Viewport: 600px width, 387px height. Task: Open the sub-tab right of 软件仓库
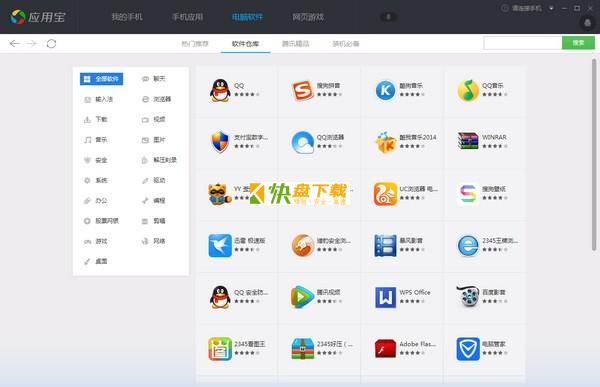295,44
